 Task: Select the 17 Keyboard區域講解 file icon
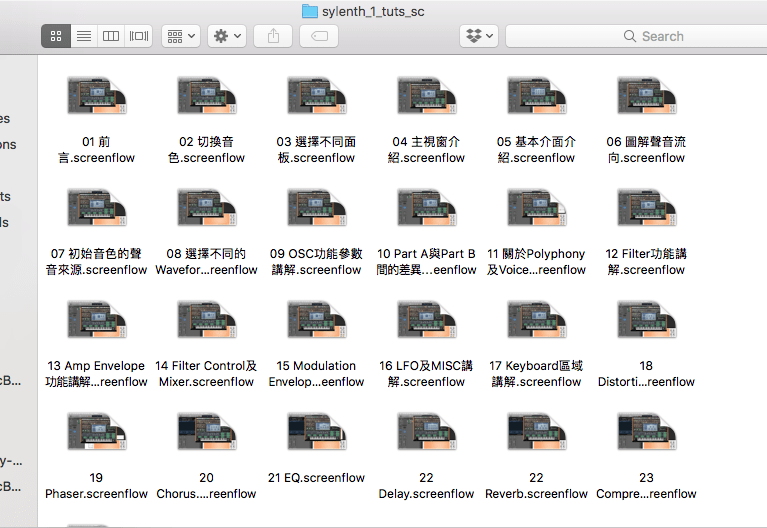tap(537, 319)
